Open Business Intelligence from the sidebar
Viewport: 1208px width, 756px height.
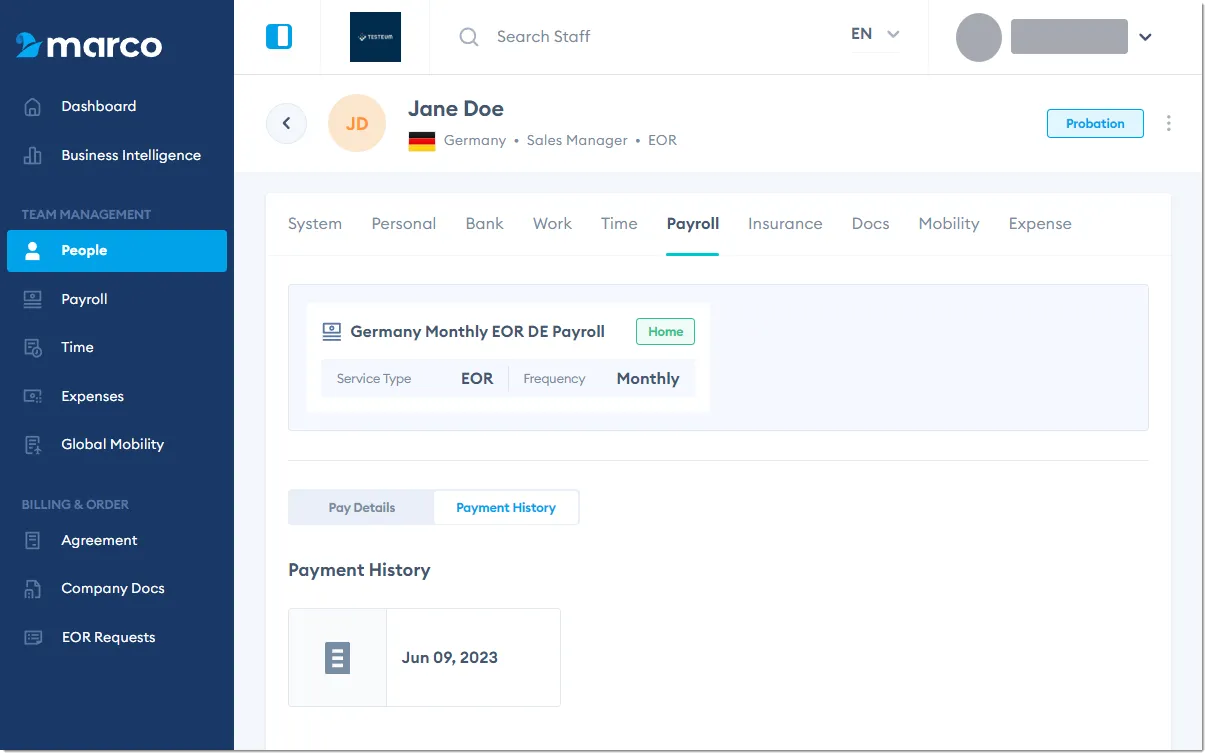coord(131,156)
